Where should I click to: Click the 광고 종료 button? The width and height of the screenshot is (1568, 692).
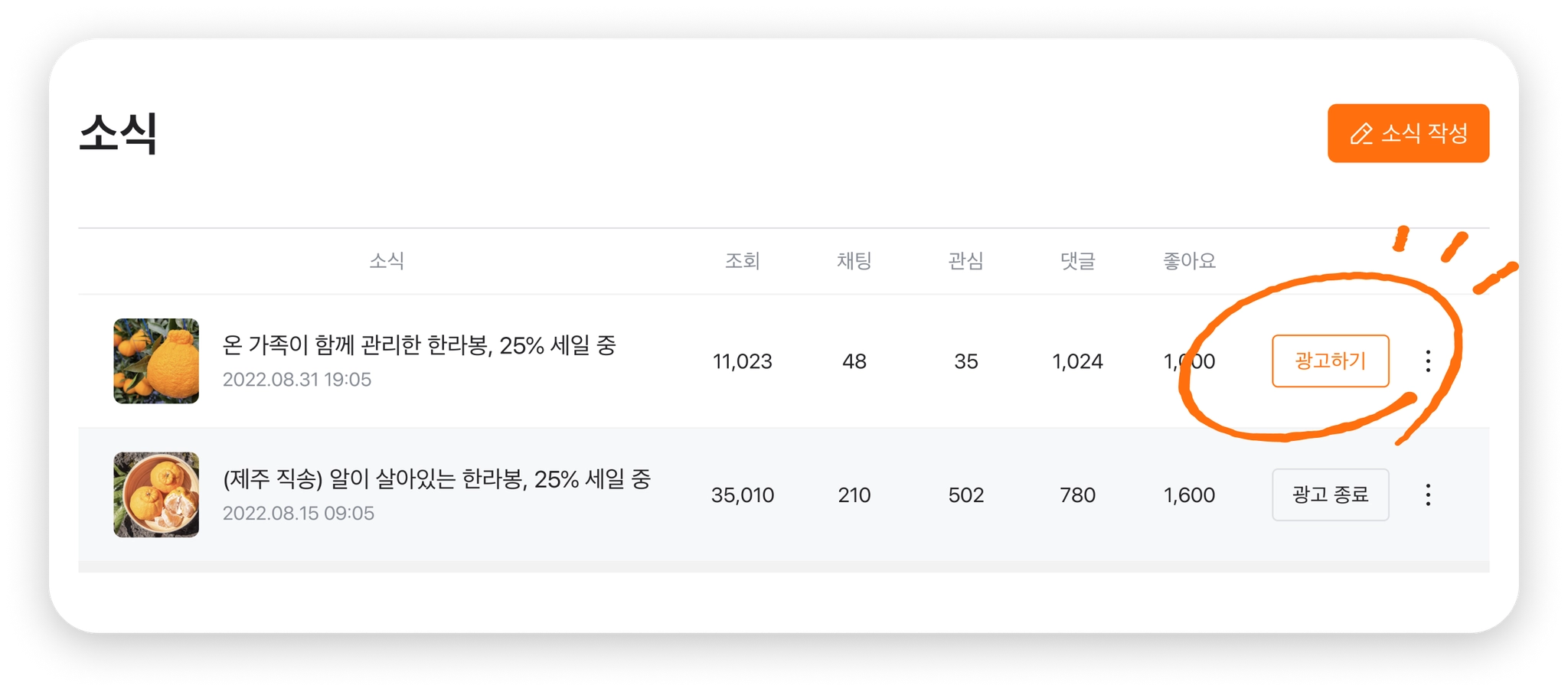(1330, 495)
